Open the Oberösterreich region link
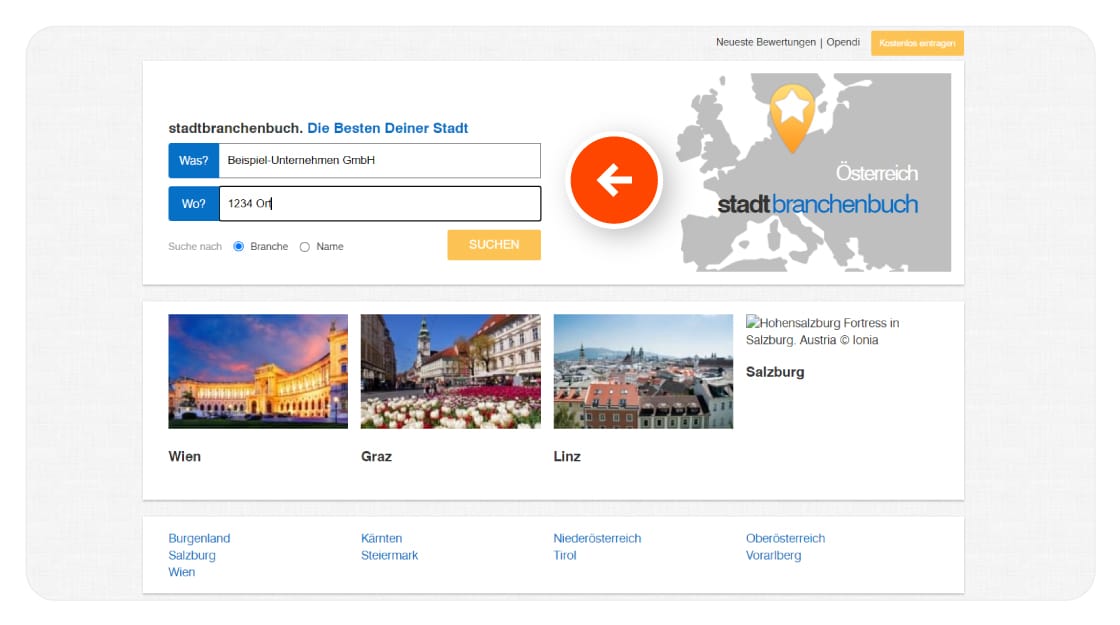 click(x=786, y=539)
